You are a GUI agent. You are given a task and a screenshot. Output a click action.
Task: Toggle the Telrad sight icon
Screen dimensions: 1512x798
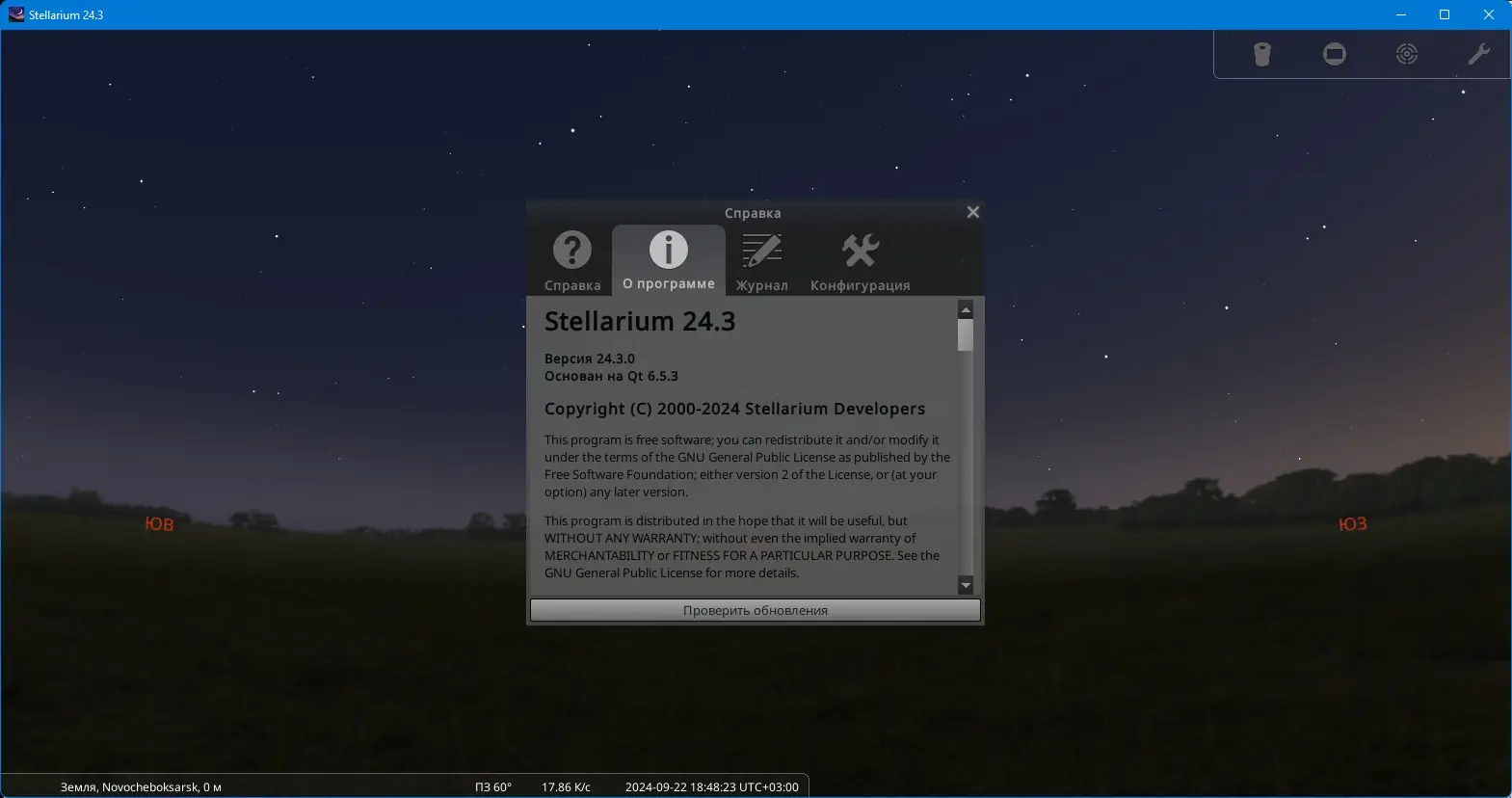pos(1407,54)
